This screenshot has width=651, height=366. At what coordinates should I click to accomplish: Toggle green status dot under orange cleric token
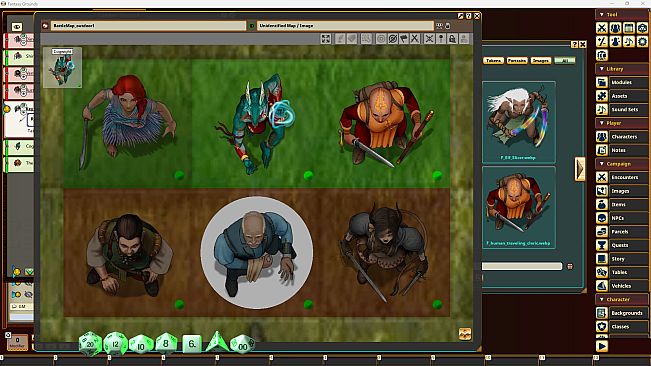[437, 175]
